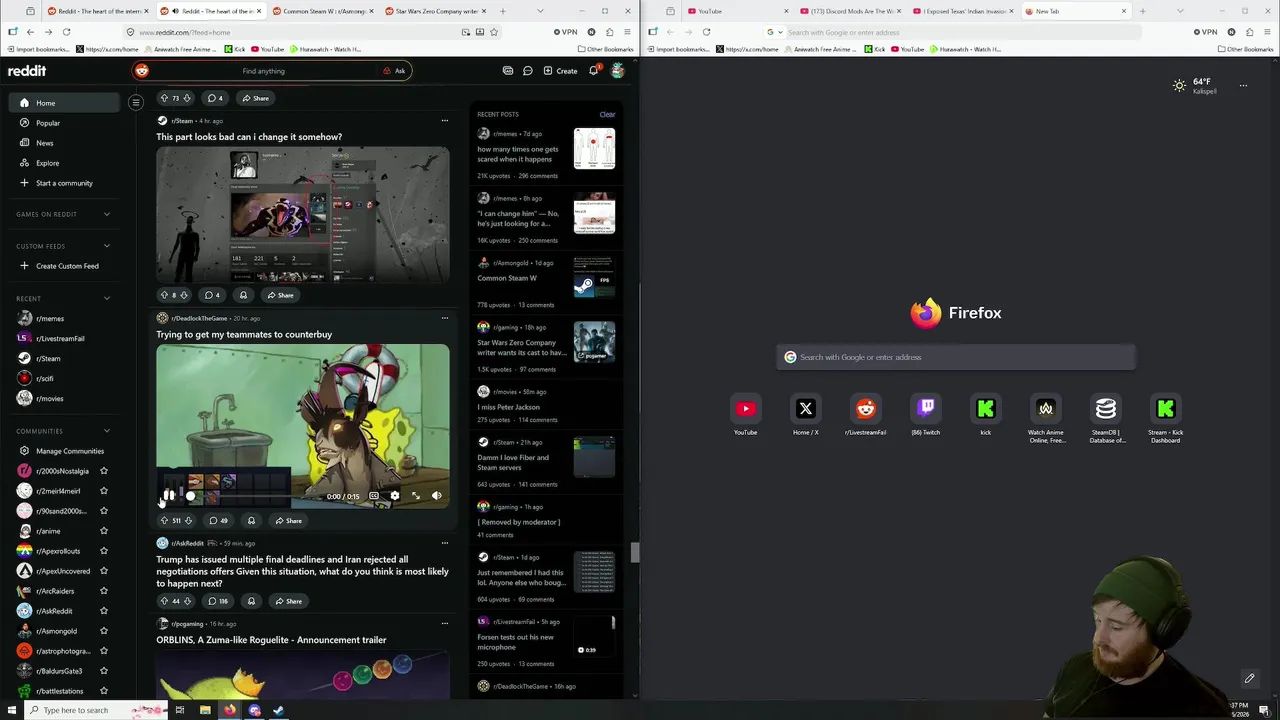Collapse the Recent section in sidebar
Screen dimensions: 1280x720
[107, 298]
